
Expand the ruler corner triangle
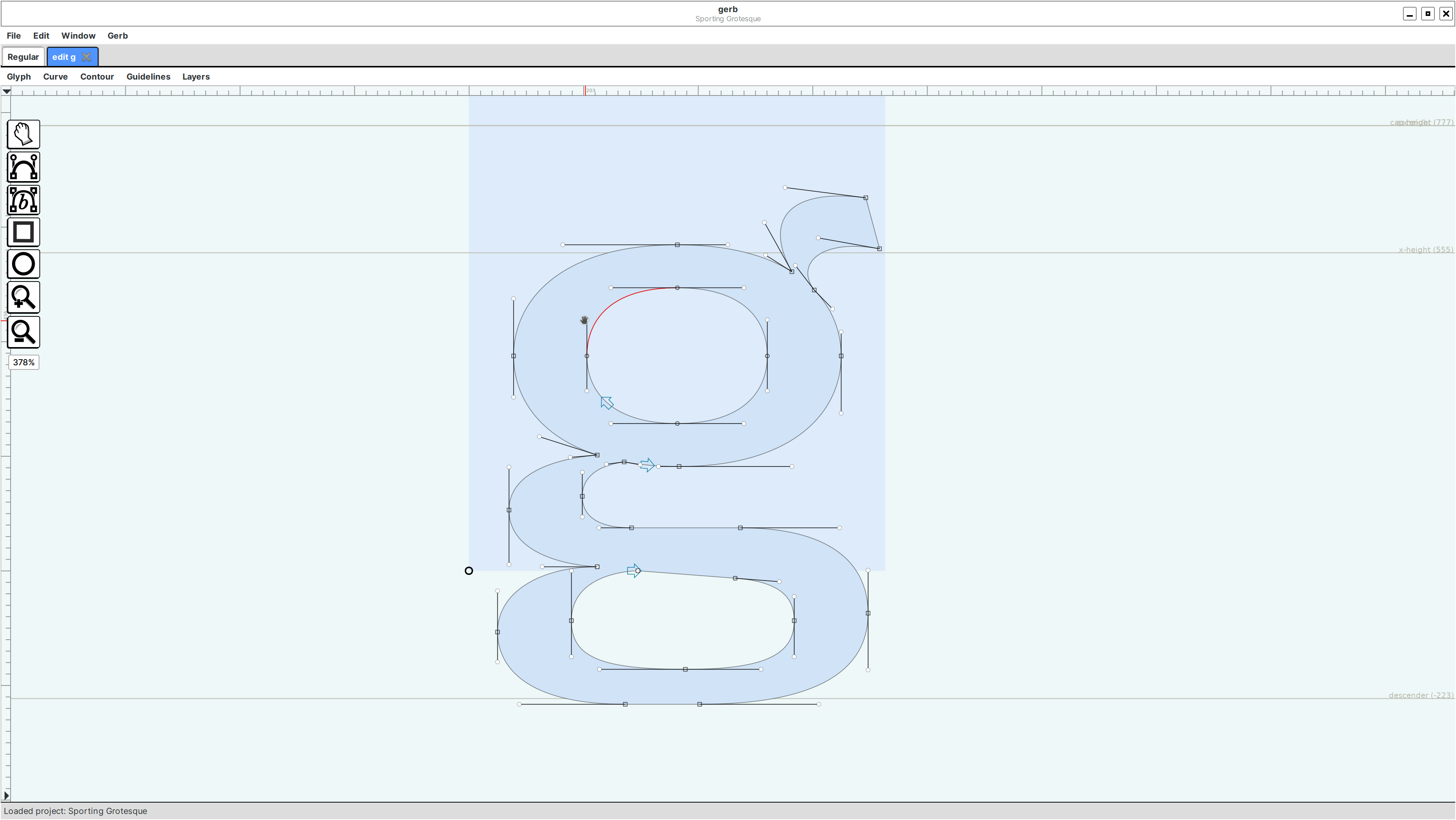6,91
